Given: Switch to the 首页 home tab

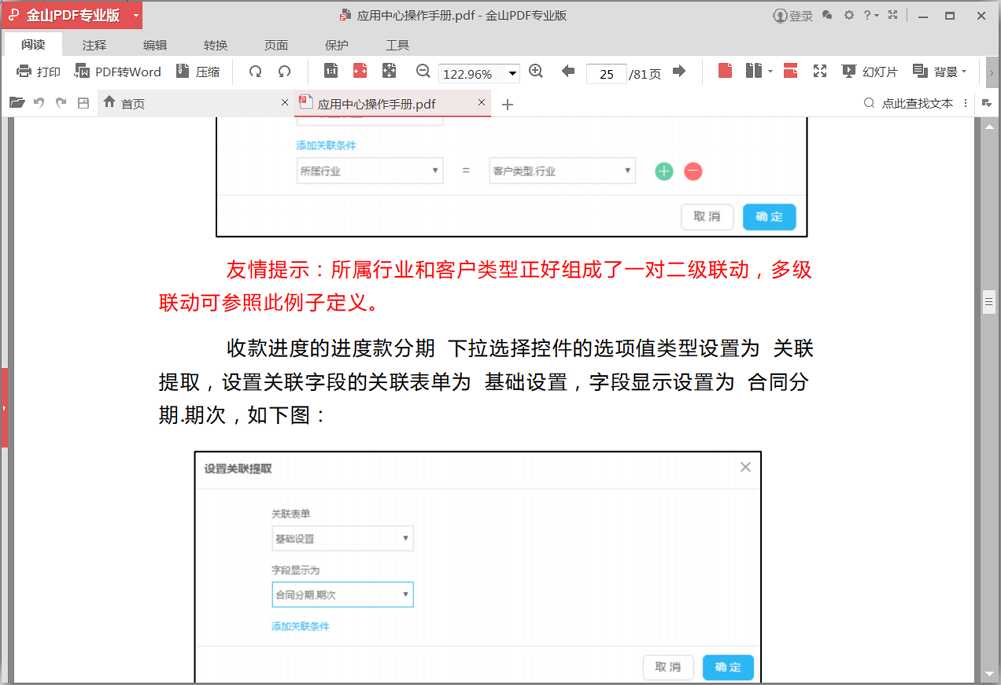Looking at the screenshot, I should (x=131, y=103).
